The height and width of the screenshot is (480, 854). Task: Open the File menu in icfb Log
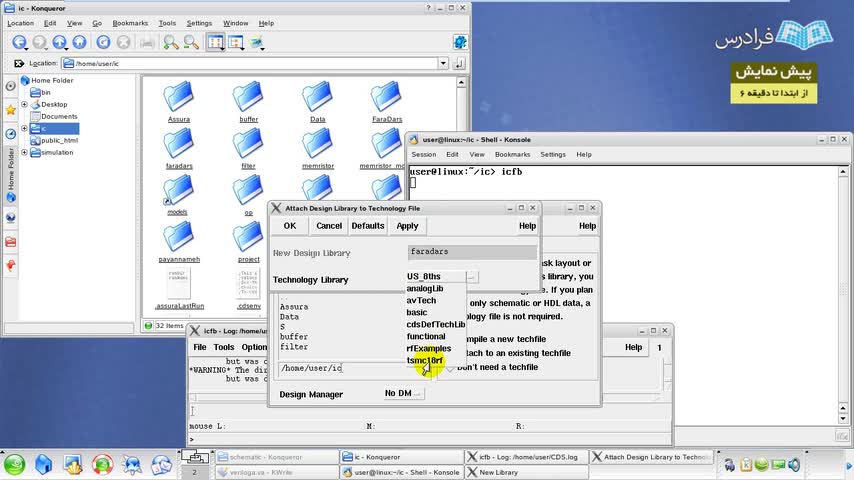point(200,347)
